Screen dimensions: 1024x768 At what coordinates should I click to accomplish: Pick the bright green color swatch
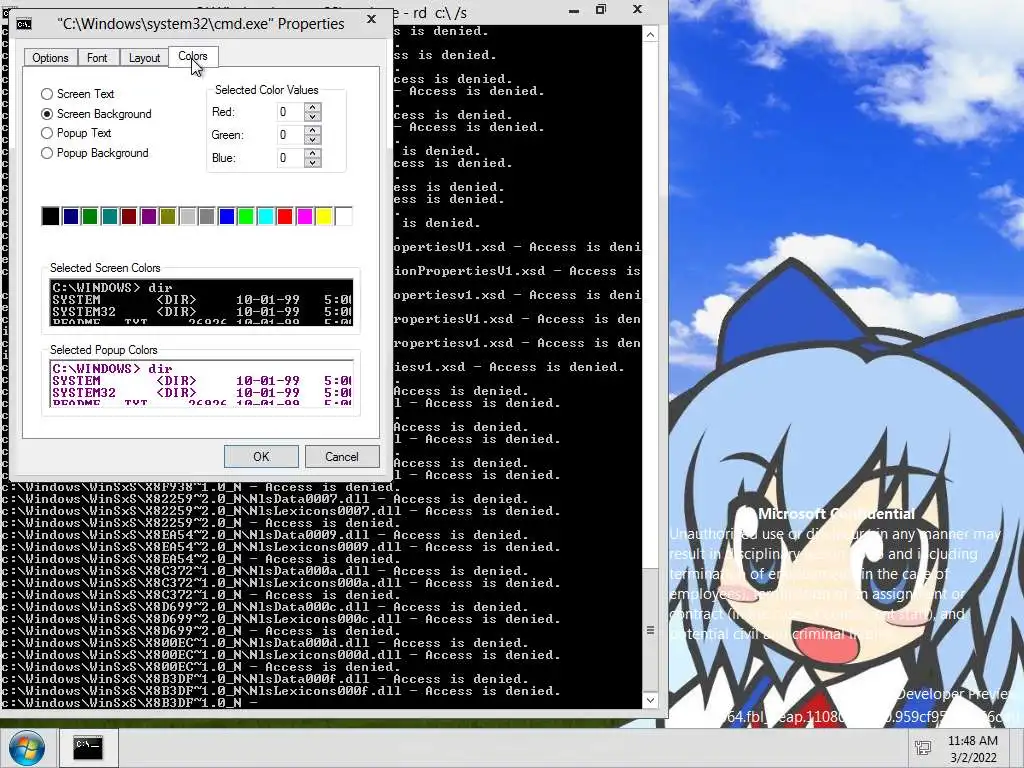(246, 216)
